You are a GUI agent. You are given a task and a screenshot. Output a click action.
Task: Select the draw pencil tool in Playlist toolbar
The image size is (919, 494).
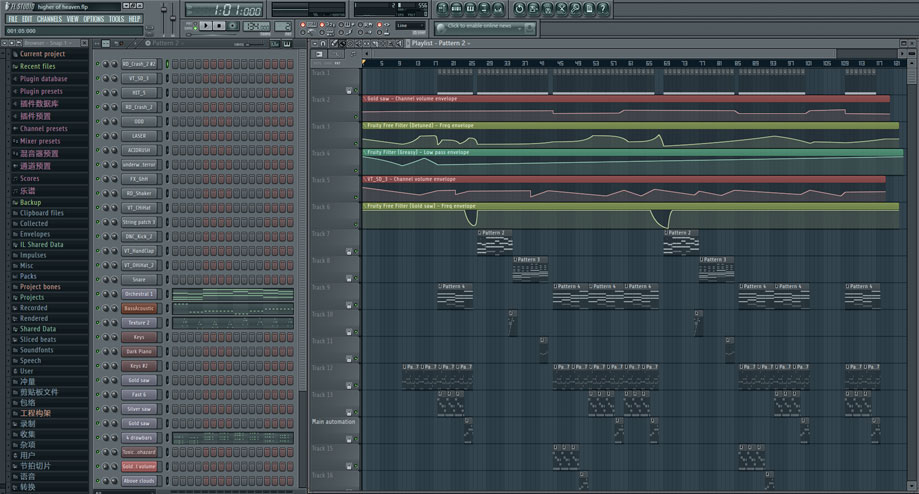click(333, 43)
